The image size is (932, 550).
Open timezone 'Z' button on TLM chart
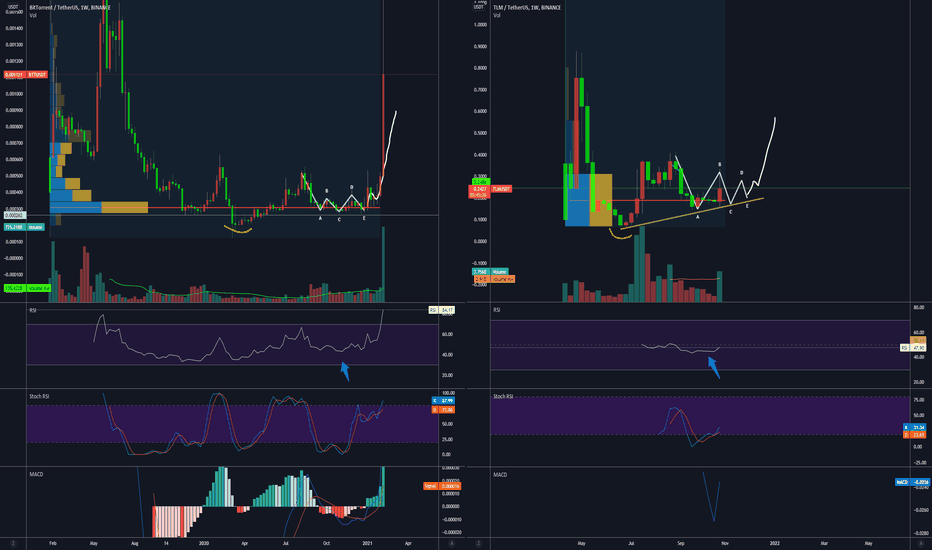click(x=478, y=543)
